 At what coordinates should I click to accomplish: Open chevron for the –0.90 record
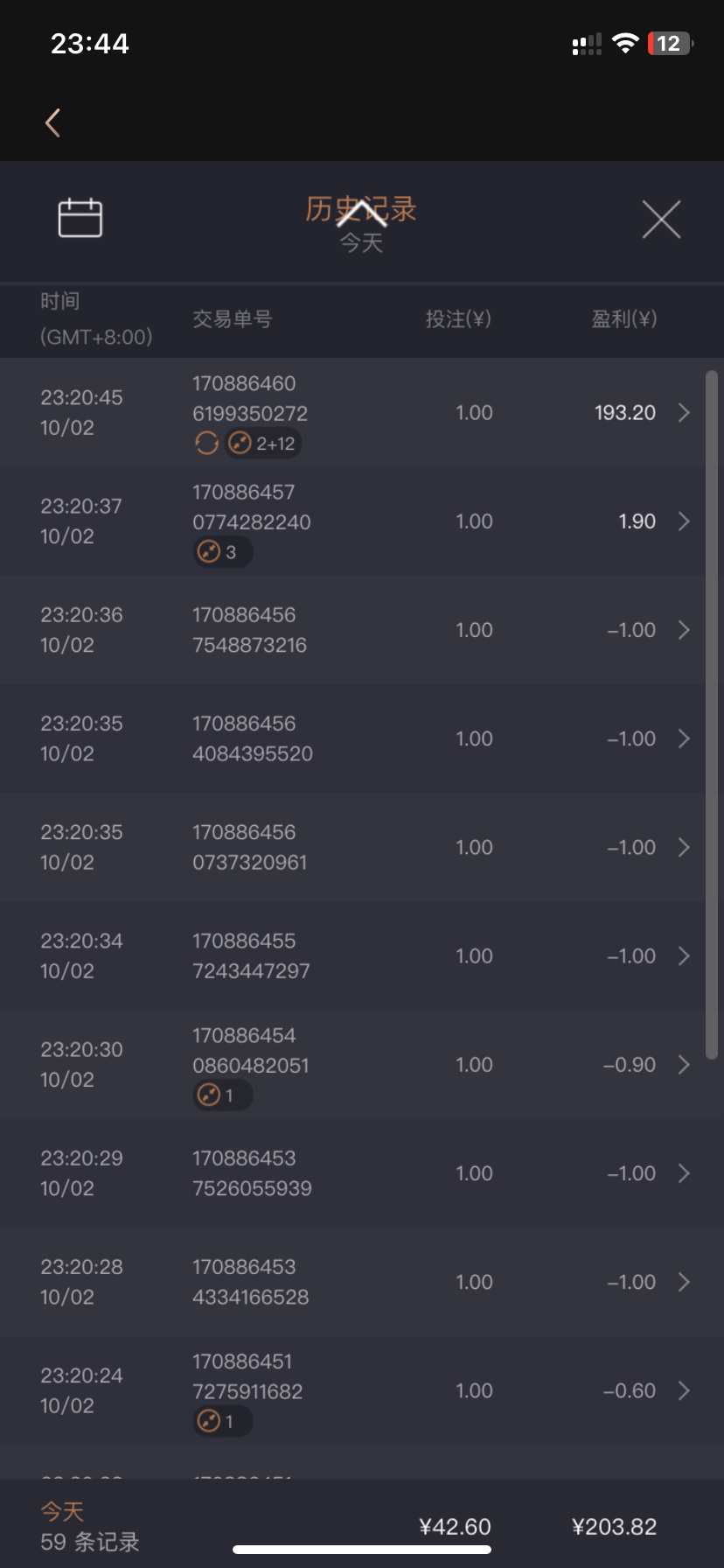pos(684,1065)
